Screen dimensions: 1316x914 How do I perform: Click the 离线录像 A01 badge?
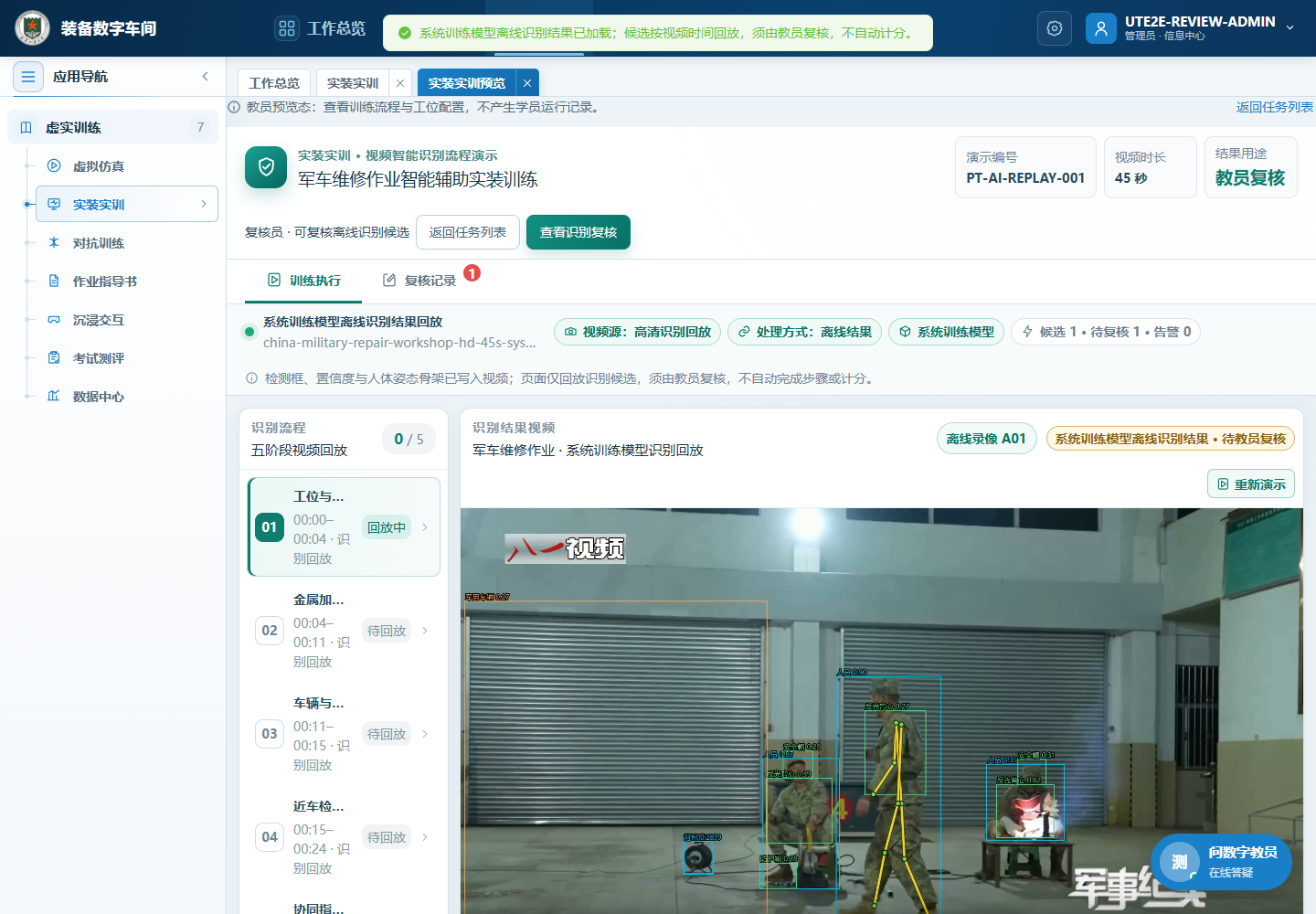(987, 439)
